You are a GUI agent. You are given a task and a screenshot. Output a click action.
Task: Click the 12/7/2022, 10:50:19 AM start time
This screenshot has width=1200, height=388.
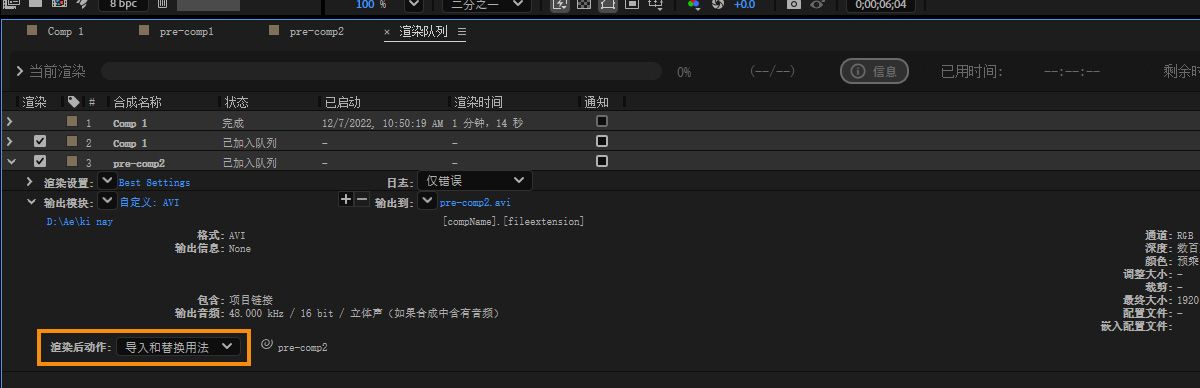point(383,123)
